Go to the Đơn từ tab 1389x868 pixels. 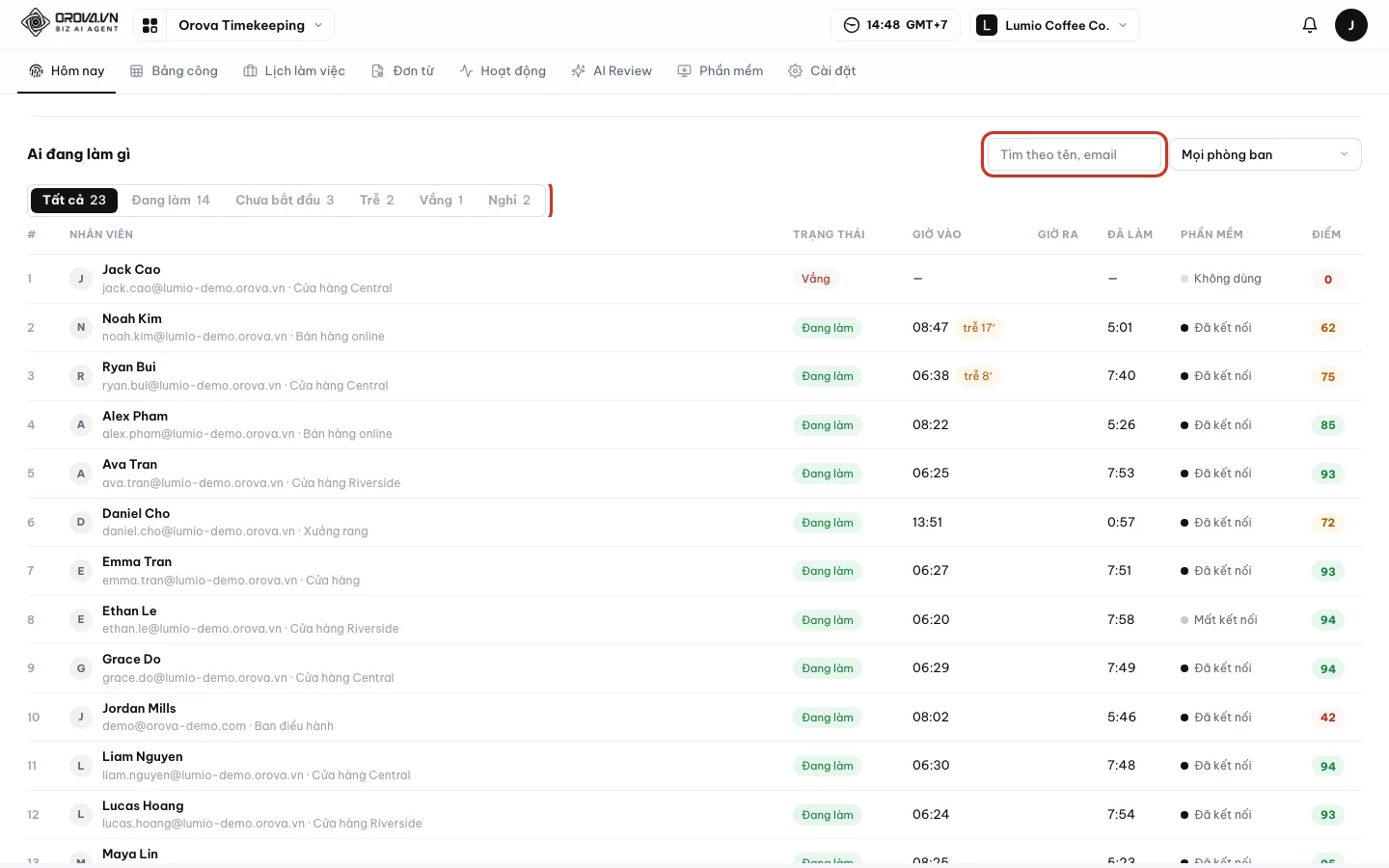pyautogui.click(x=402, y=71)
